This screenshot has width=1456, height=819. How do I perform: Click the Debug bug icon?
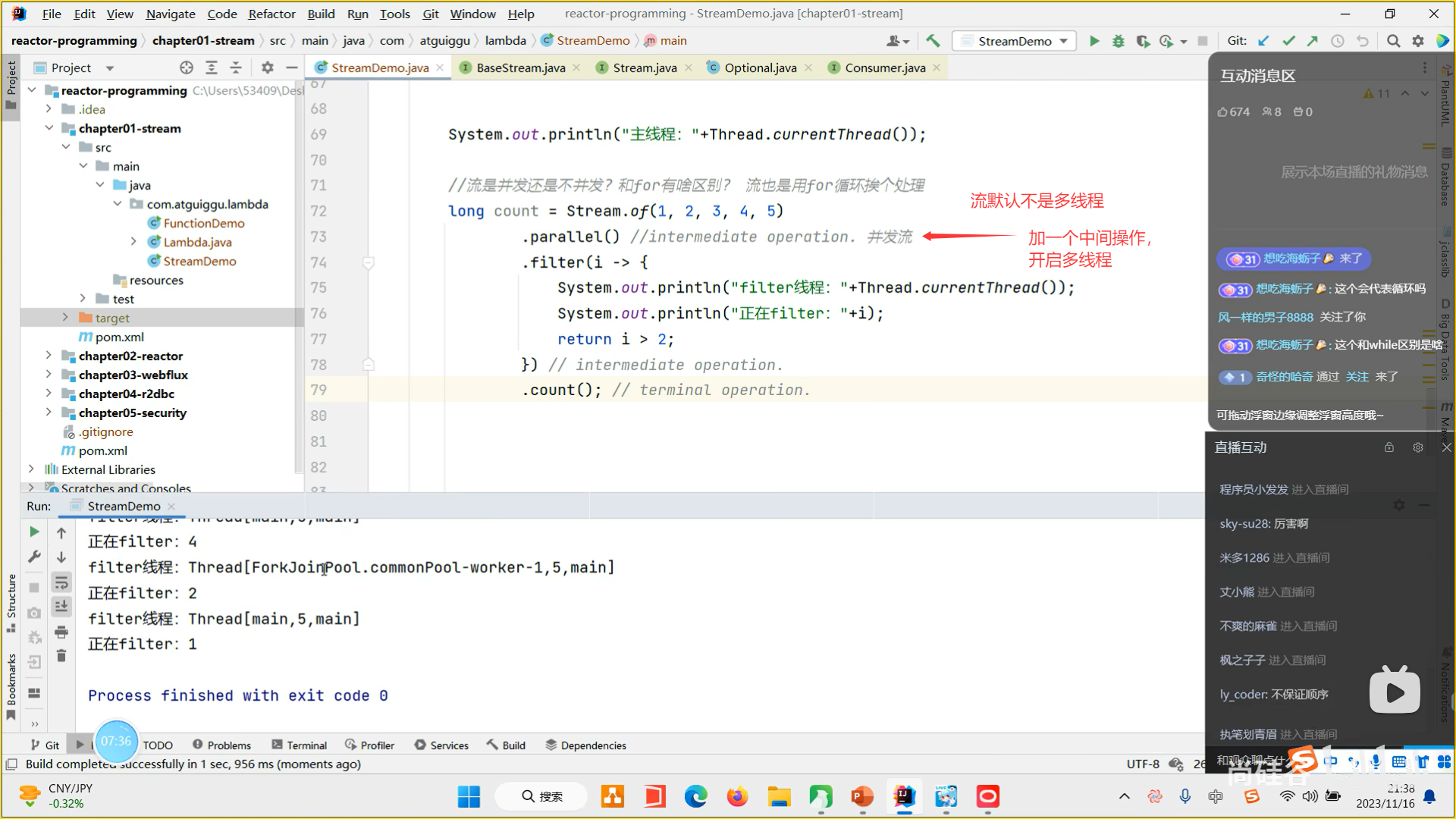click(1118, 41)
